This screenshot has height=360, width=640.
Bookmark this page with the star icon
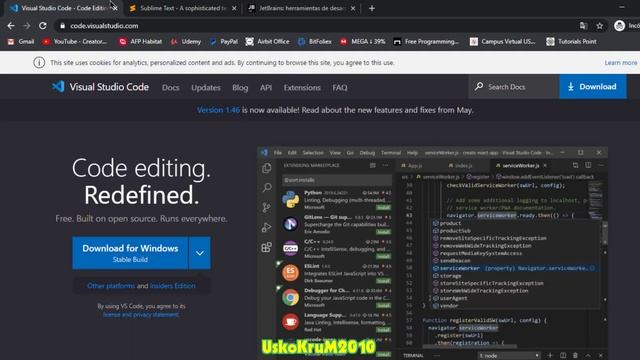[x=599, y=26]
